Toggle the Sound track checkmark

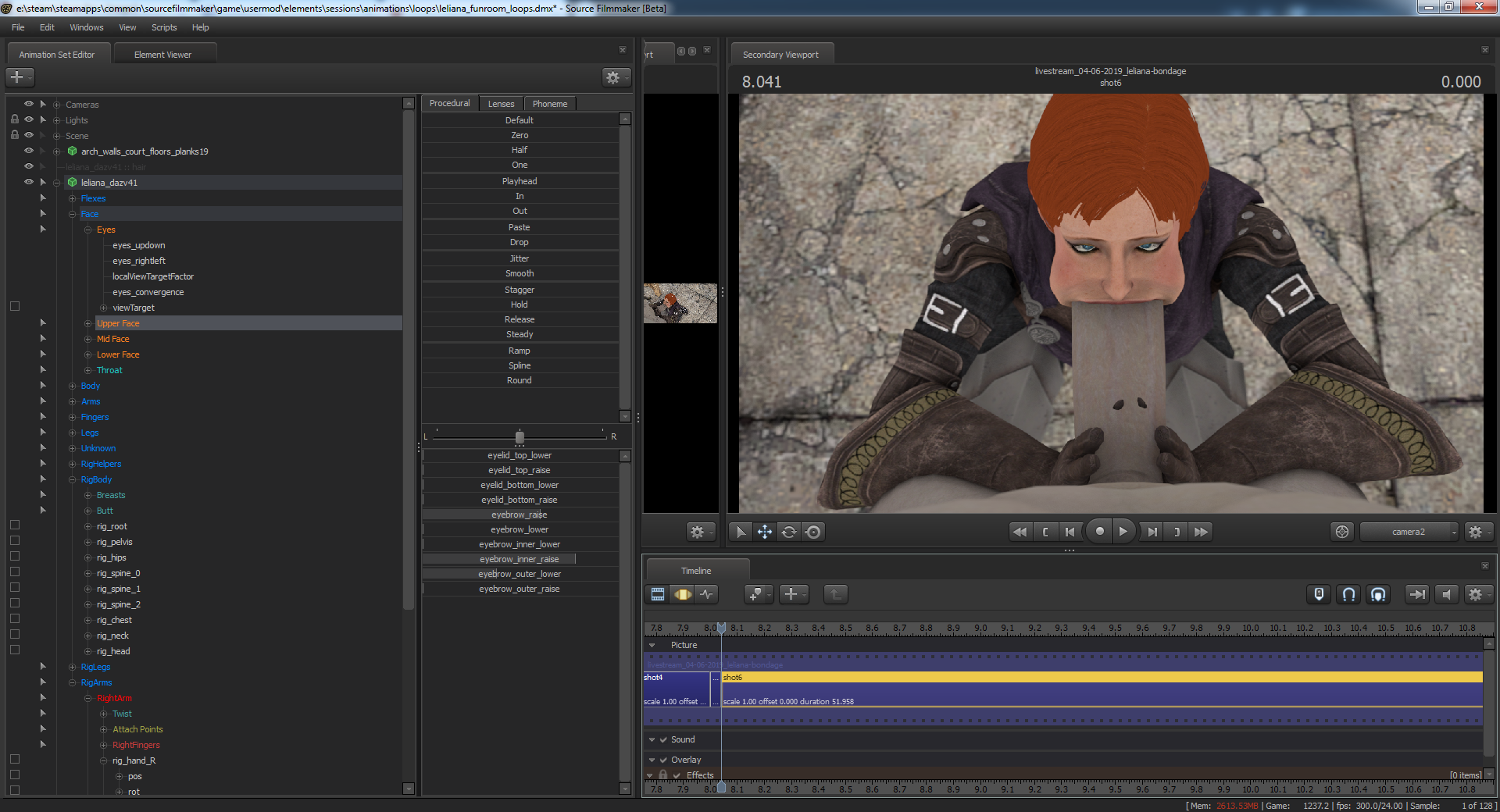[663, 740]
